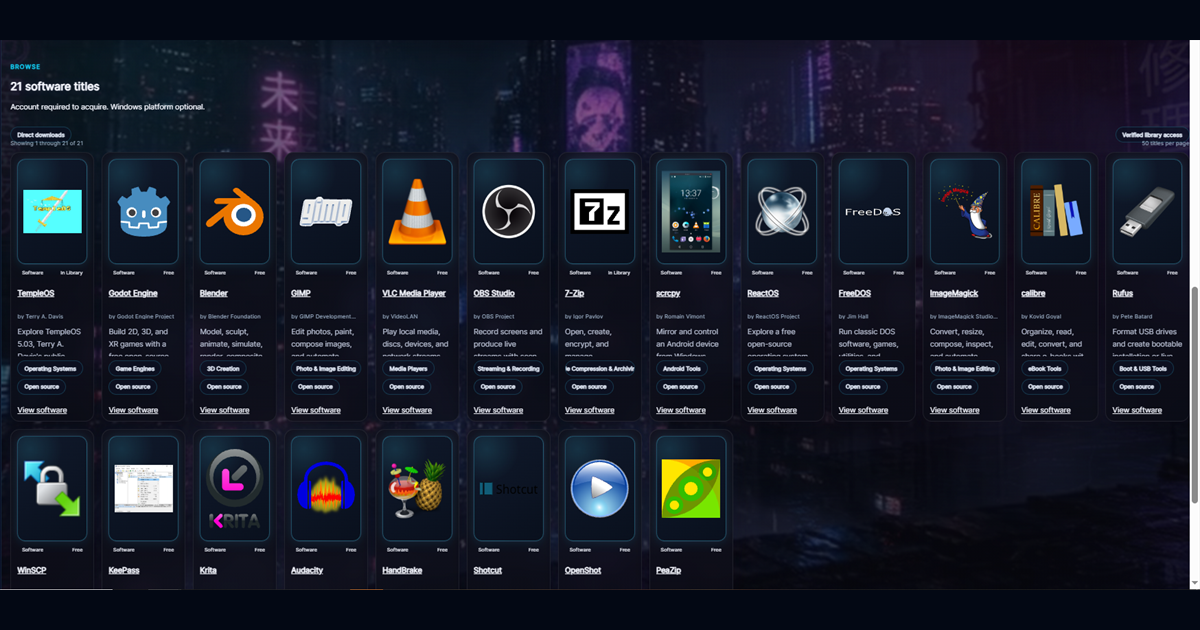
Task: Click View software under OBS Studio
Action: click(498, 410)
